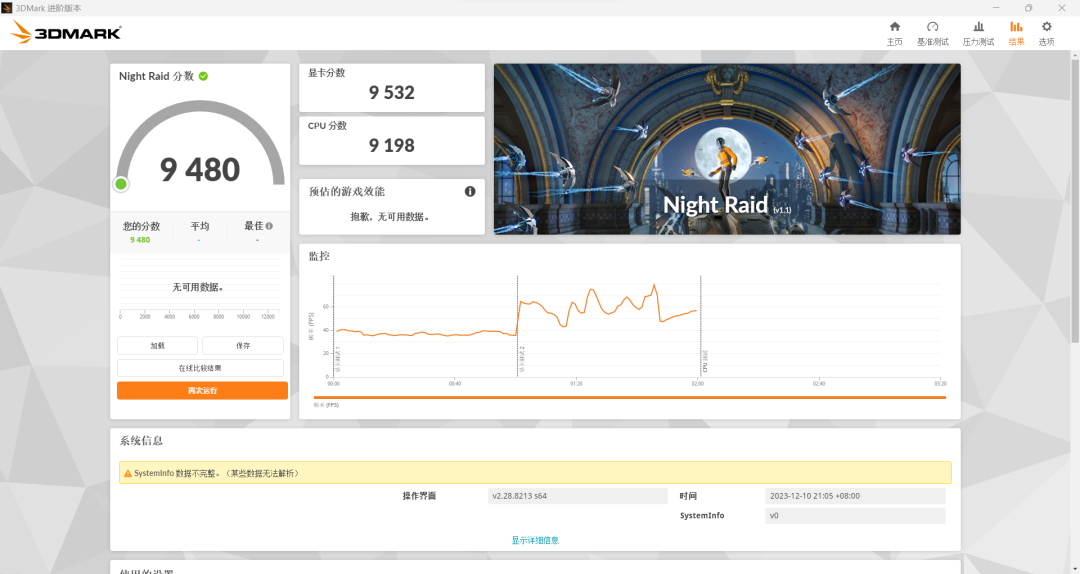Screen dimensions: 1080x574
Task: Click the 时间 field 2023-12-10 21:05
Action: 855,495
